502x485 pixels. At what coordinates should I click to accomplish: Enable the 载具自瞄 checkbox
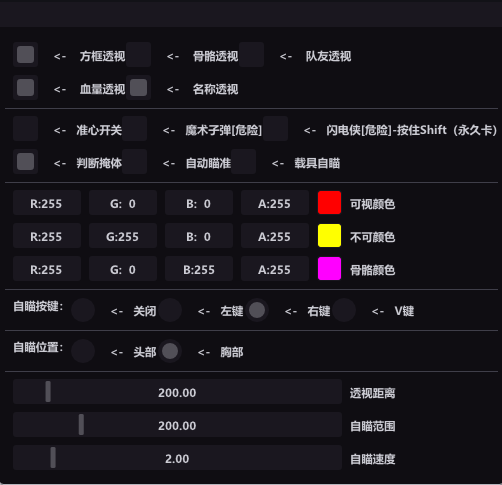(x=243, y=162)
